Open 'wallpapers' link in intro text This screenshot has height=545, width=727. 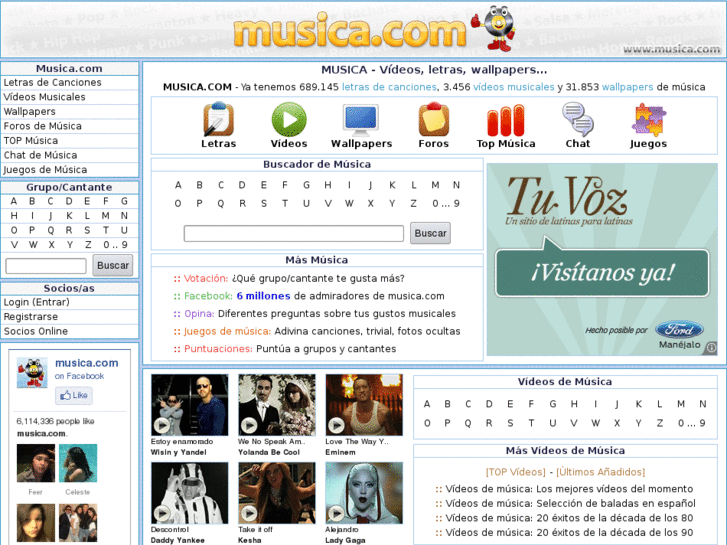pos(627,87)
